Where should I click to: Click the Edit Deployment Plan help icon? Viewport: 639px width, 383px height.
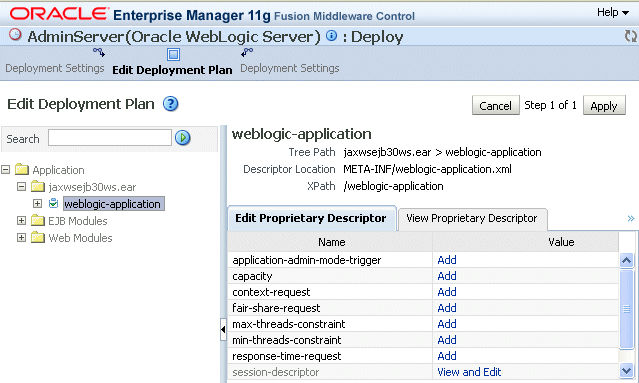(170, 104)
